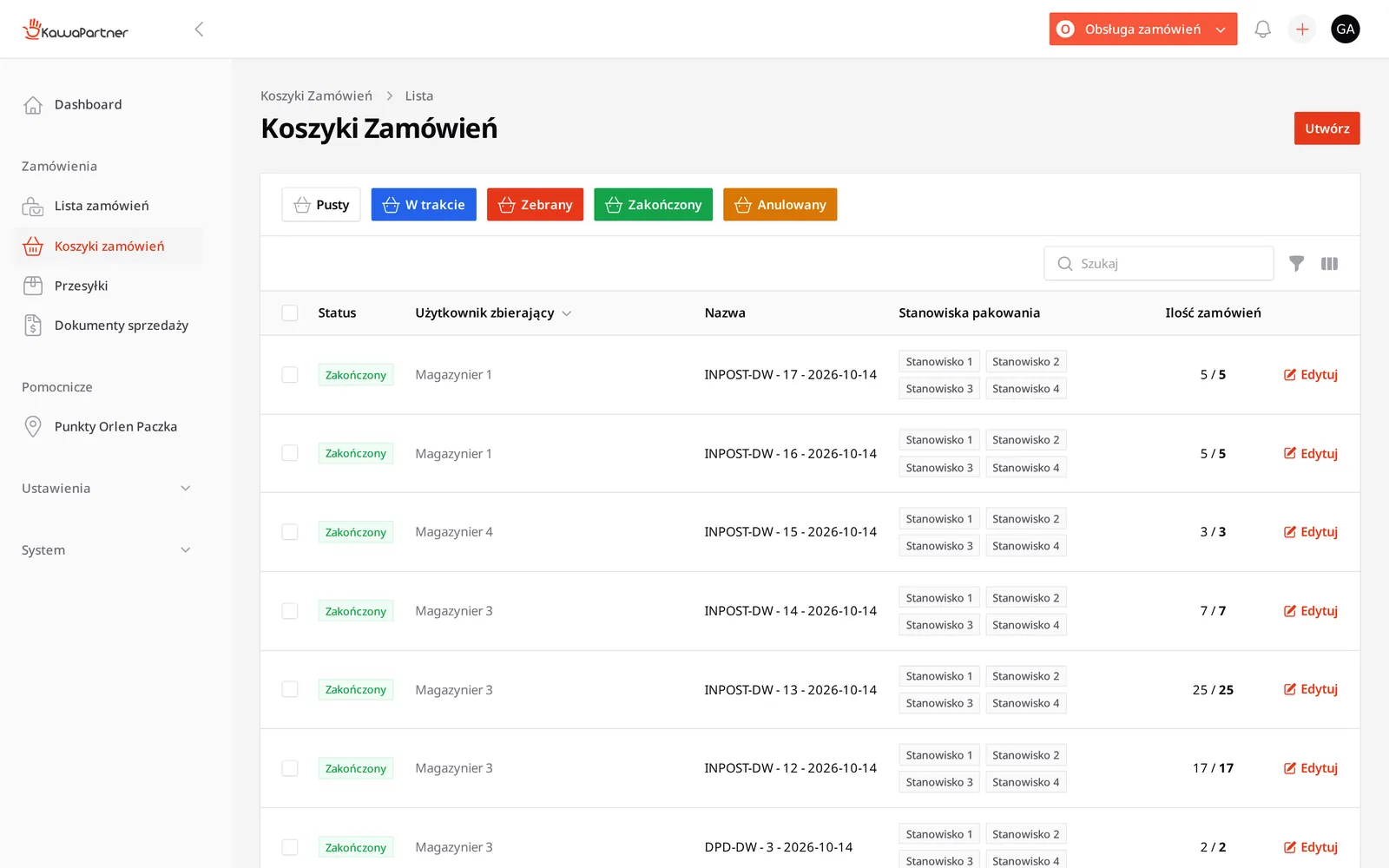Click the Koszyki Zamówień breadcrumb link

pyautogui.click(x=316, y=96)
